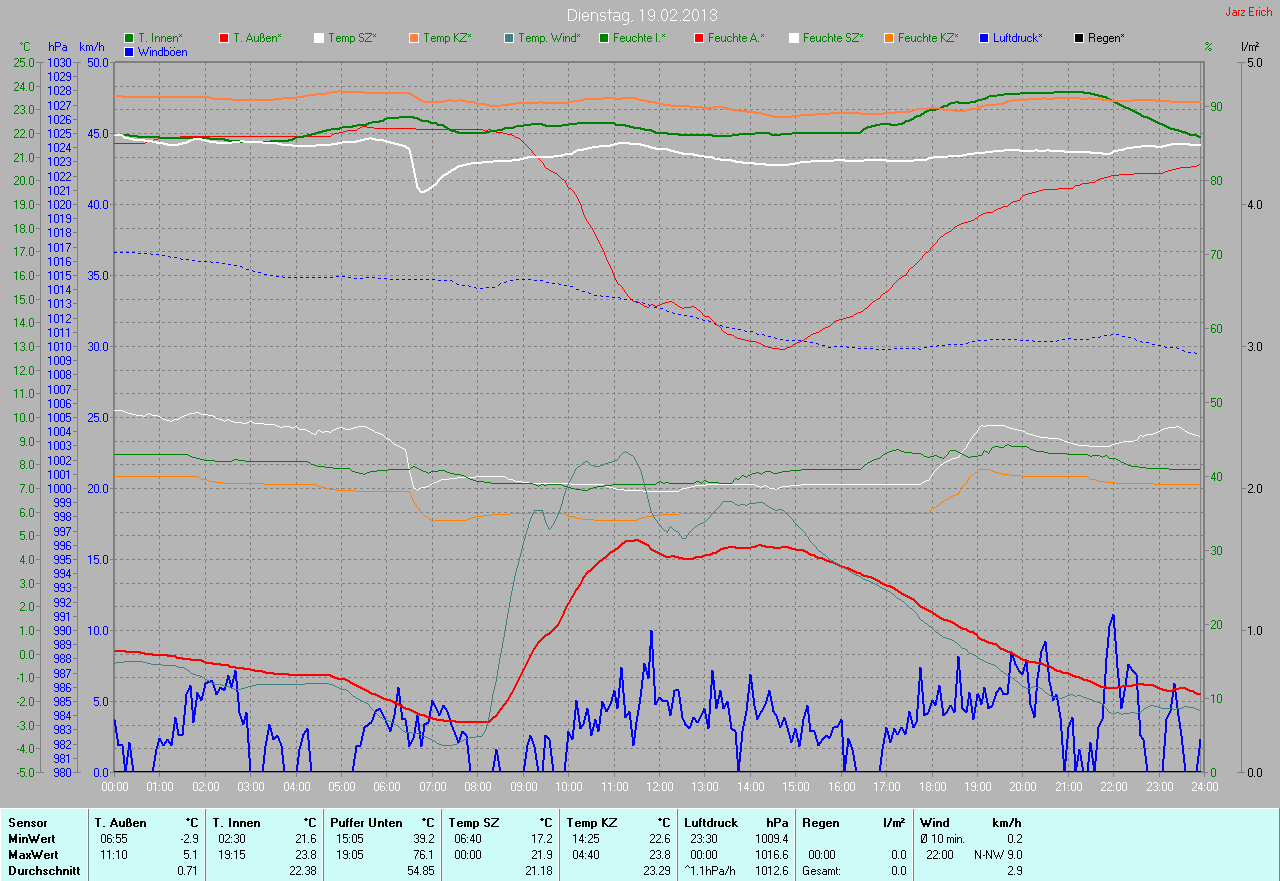Select the 'Feuchte A.*' legend label

[736, 38]
